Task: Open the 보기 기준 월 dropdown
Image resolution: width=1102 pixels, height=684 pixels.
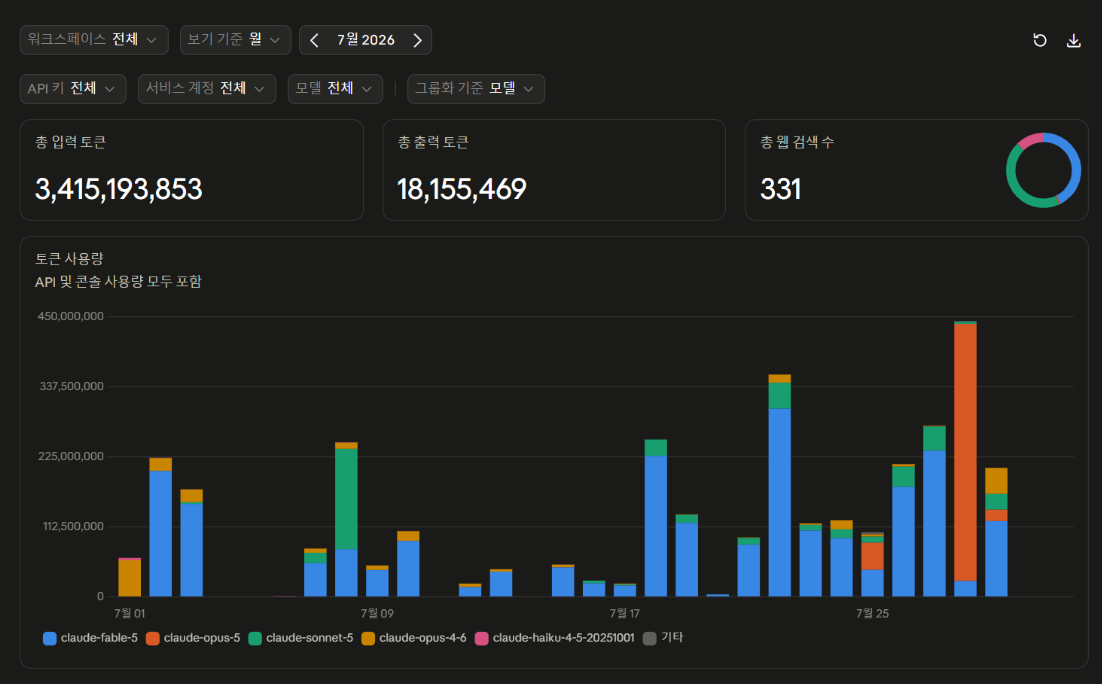Action: (235, 39)
